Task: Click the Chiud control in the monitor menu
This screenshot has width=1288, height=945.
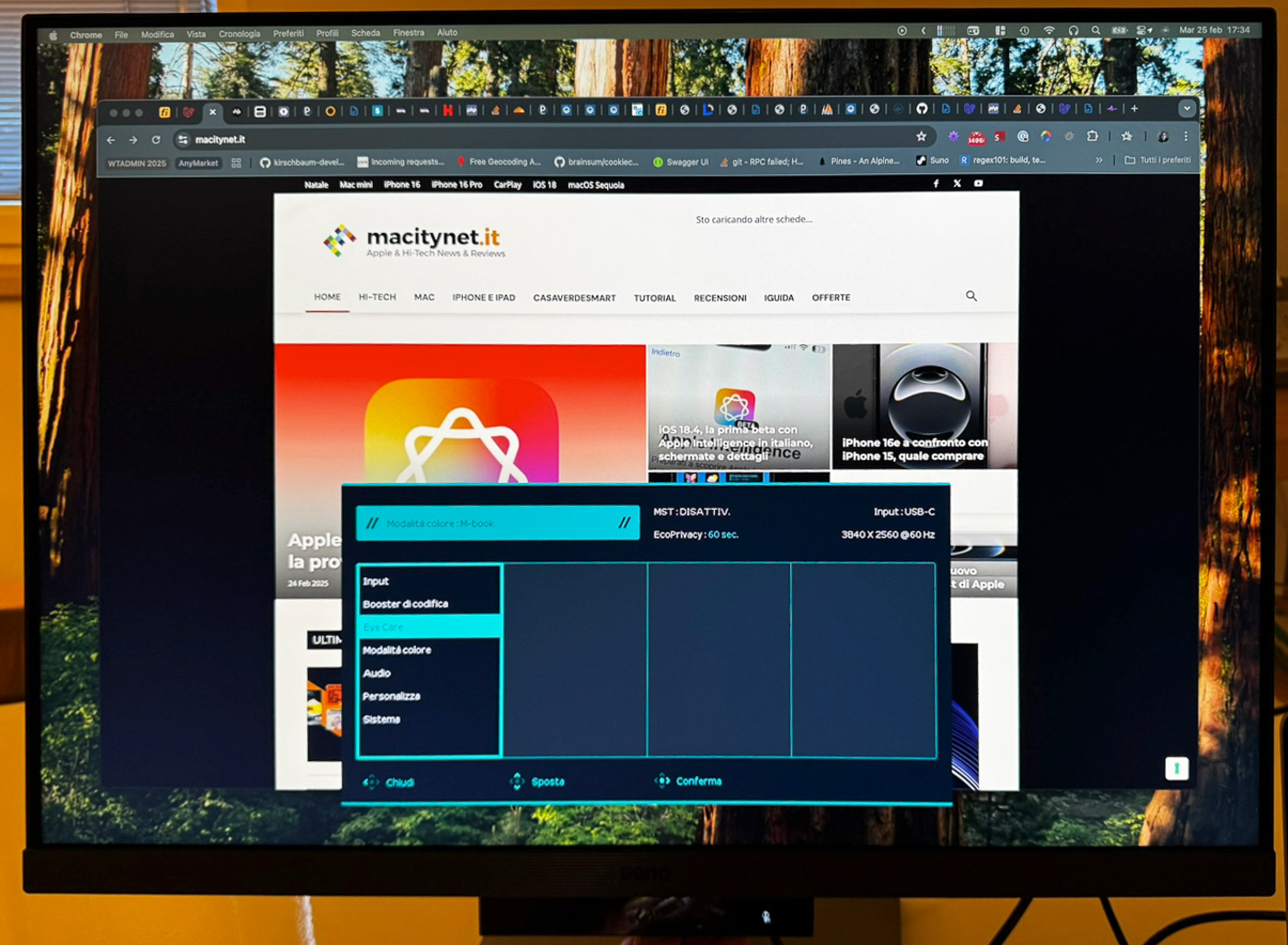Action: coord(389,782)
